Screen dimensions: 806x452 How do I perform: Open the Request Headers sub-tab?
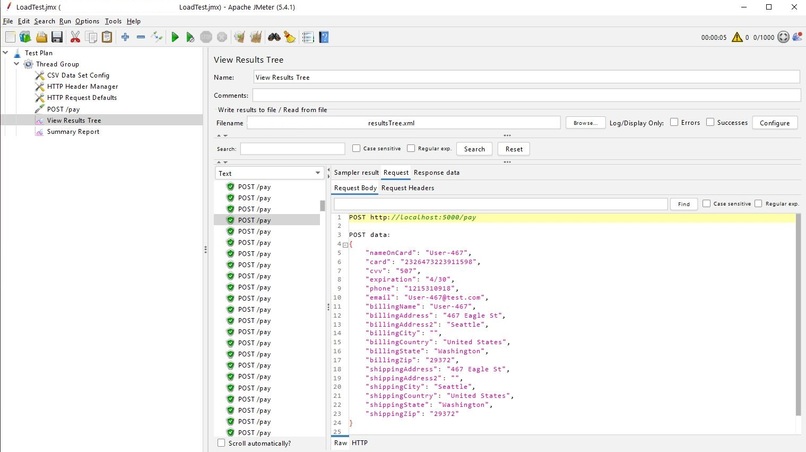pyautogui.click(x=408, y=188)
